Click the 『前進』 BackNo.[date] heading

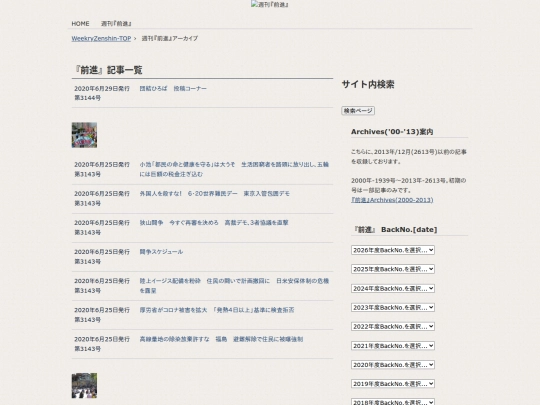click(395, 229)
